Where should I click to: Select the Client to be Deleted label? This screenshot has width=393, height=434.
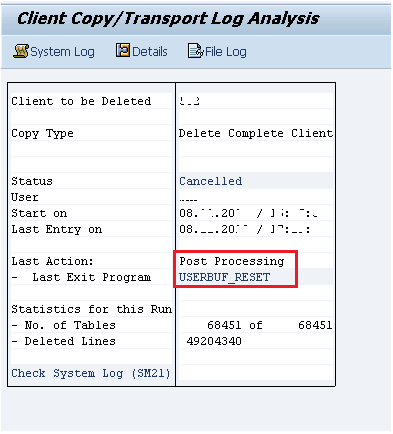coord(81,101)
